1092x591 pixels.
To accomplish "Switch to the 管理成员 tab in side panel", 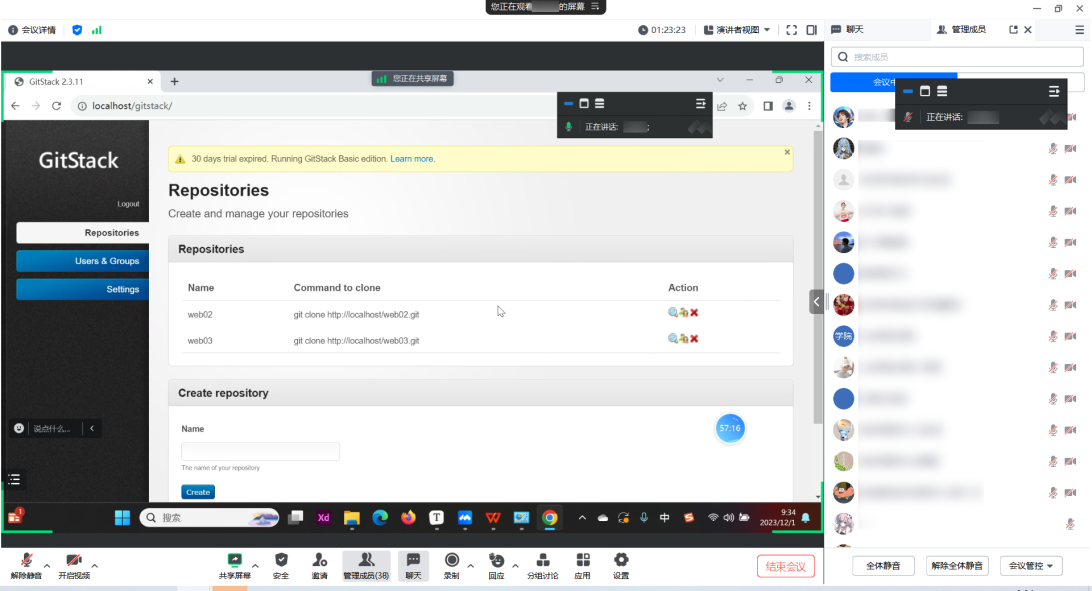I will 962,29.
